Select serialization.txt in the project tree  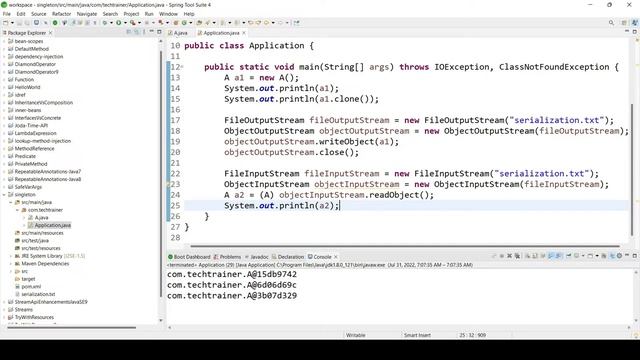(x=35, y=294)
